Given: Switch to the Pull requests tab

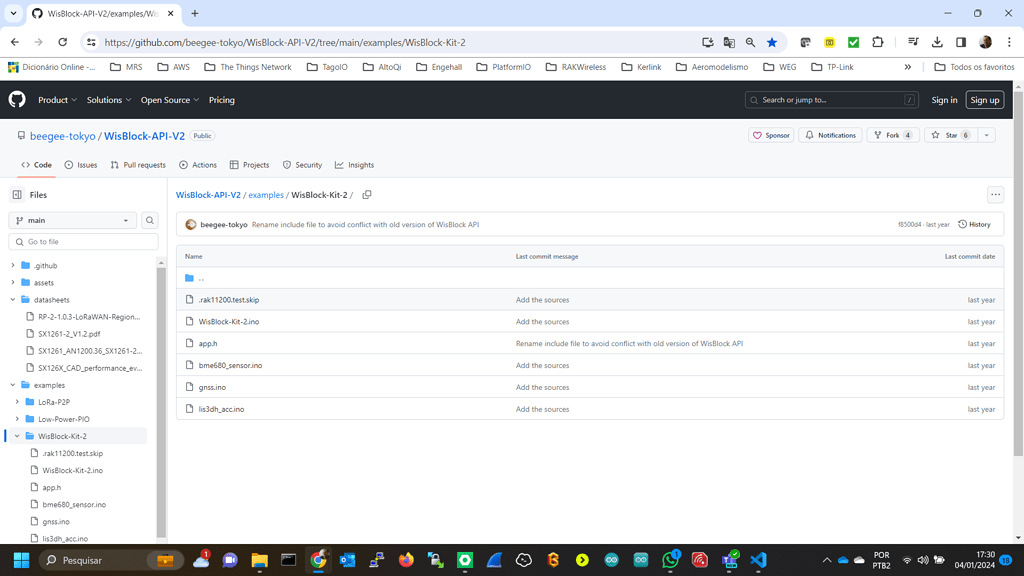Looking at the screenshot, I should [x=138, y=165].
